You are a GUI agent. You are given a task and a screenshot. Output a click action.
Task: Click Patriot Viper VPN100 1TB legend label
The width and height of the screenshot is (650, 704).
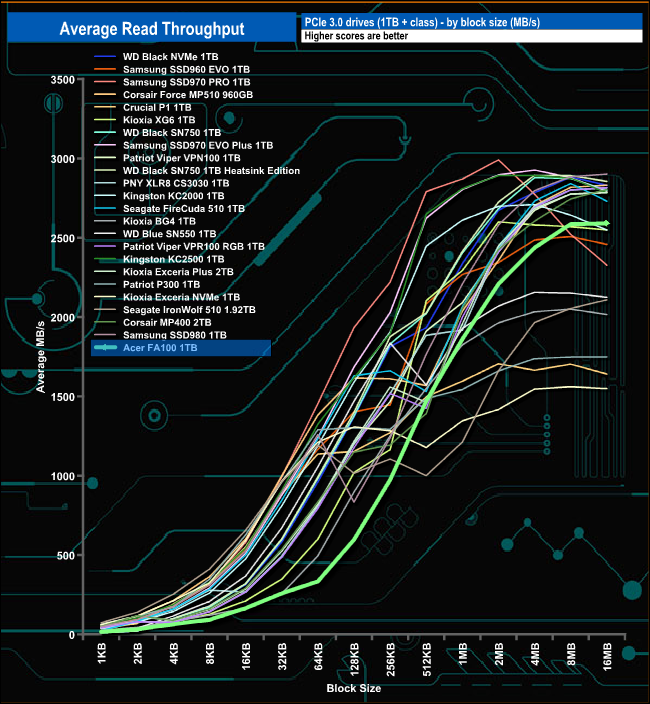182,158
